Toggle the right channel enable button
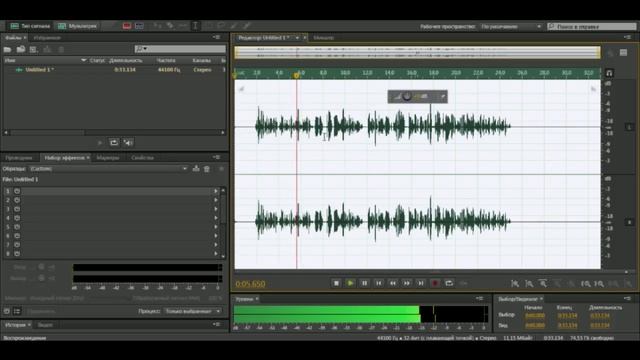 pyautogui.click(x=629, y=222)
